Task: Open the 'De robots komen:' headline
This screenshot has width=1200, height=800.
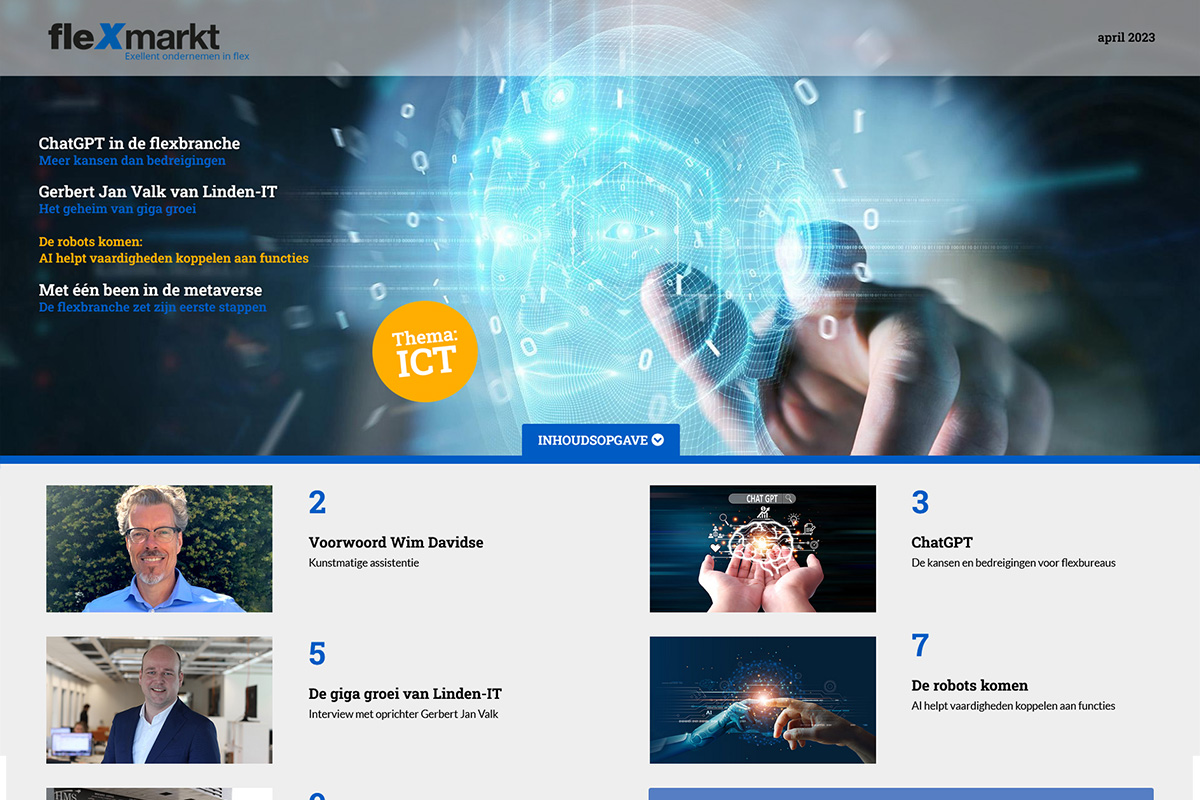Action: coord(91,242)
